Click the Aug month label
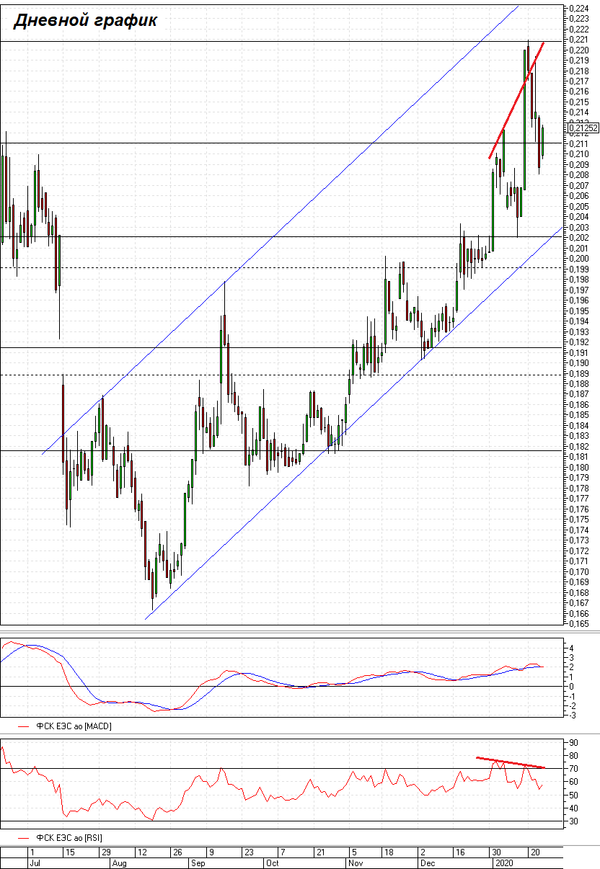 [119, 863]
